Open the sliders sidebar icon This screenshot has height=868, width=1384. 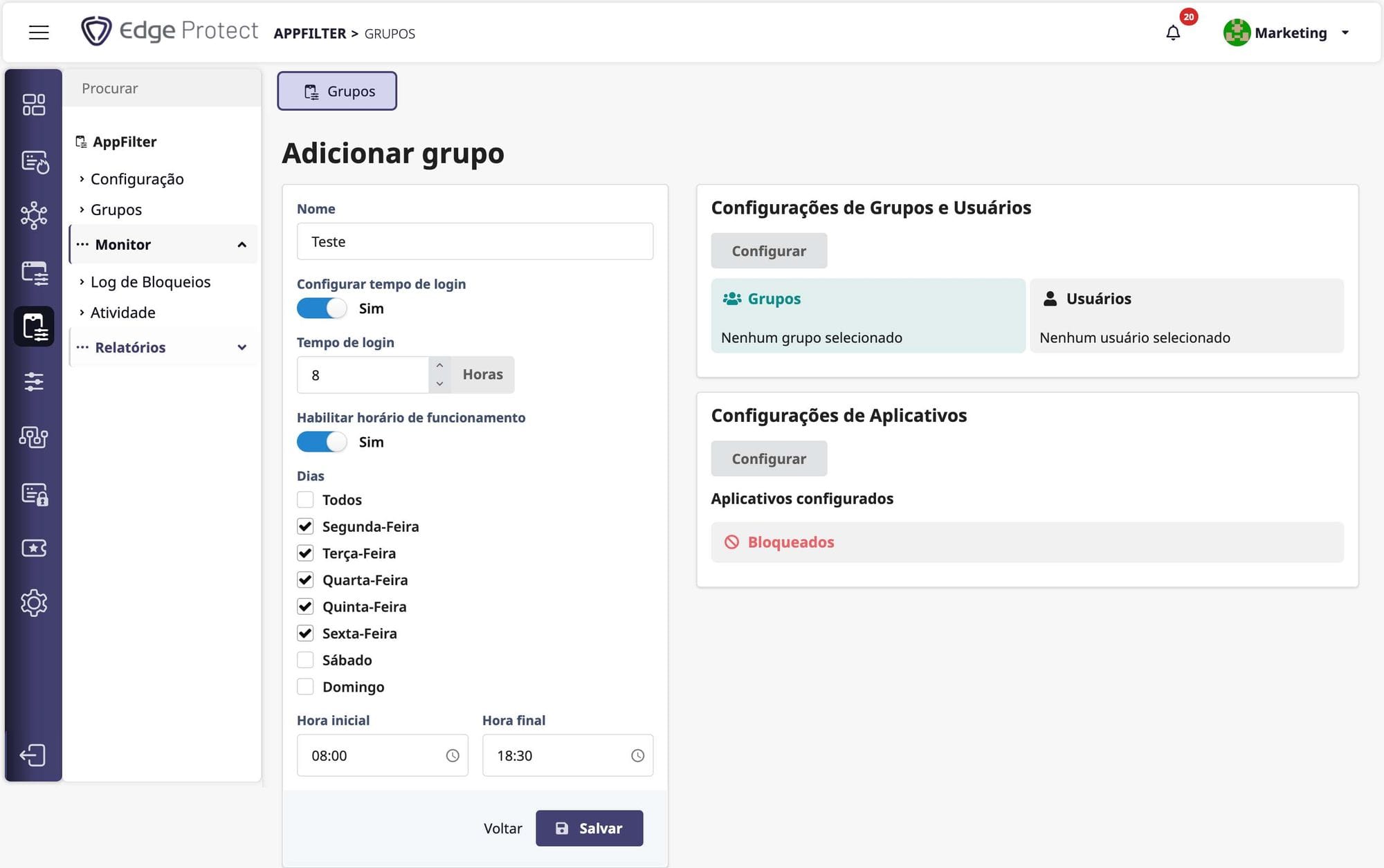coord(33,382)
